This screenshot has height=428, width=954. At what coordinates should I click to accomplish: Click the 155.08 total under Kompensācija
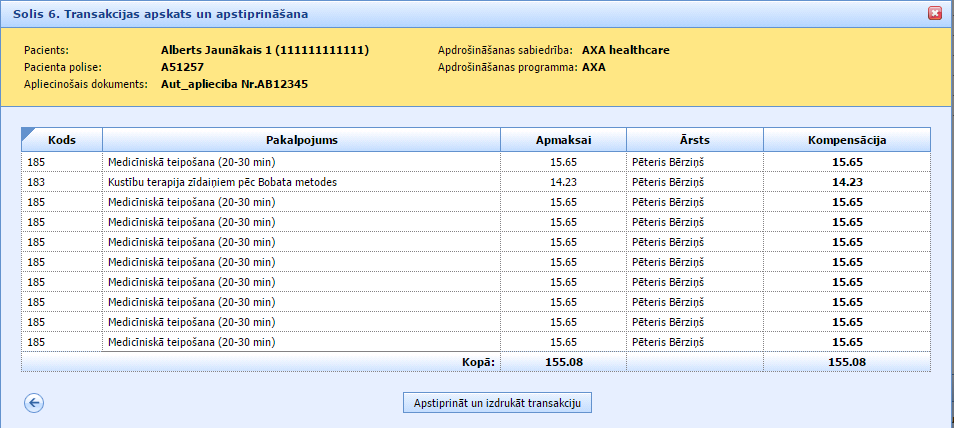pyautogui.click(x=846, y=362)
